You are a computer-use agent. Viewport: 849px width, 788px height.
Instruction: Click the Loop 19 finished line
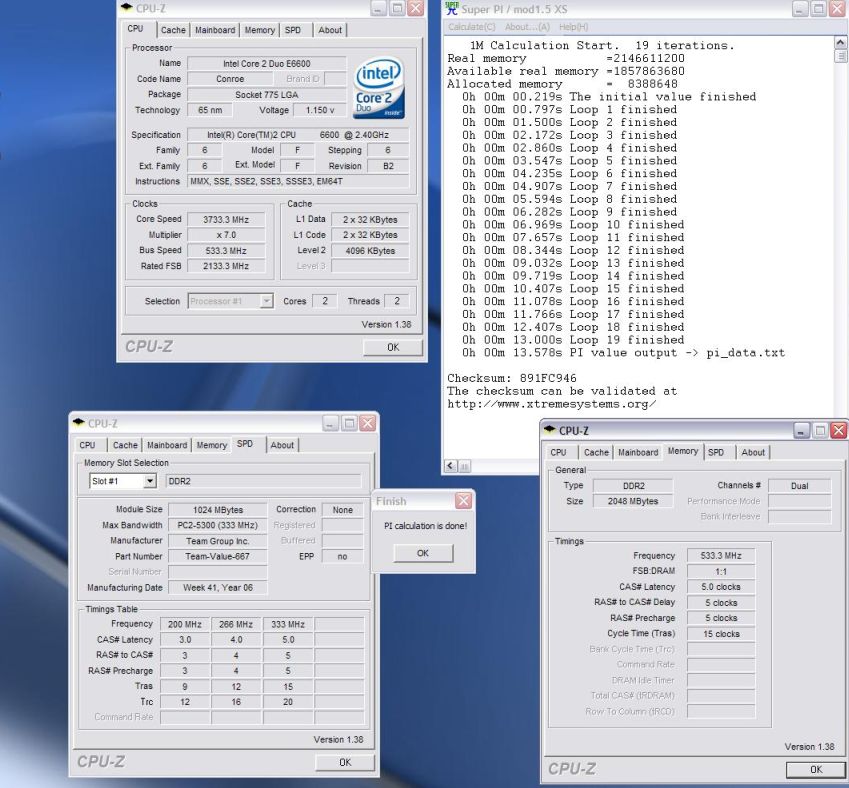point(573,340)
